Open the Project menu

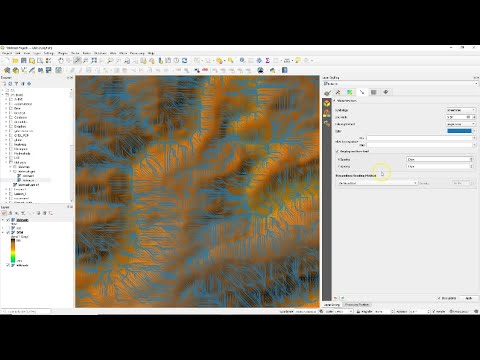(7, 53)
